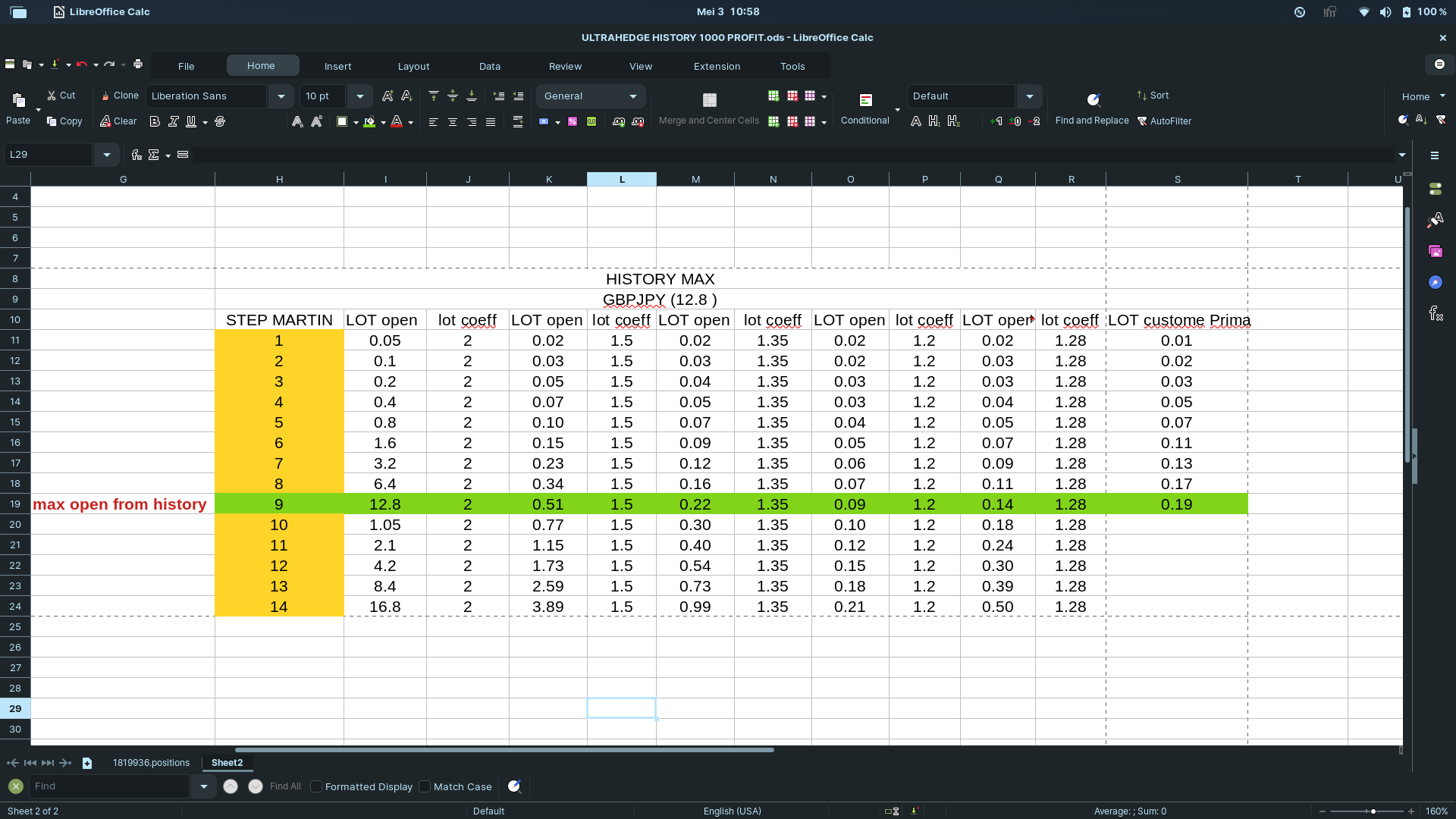Increase font size icon

click(x=388, y=96)
